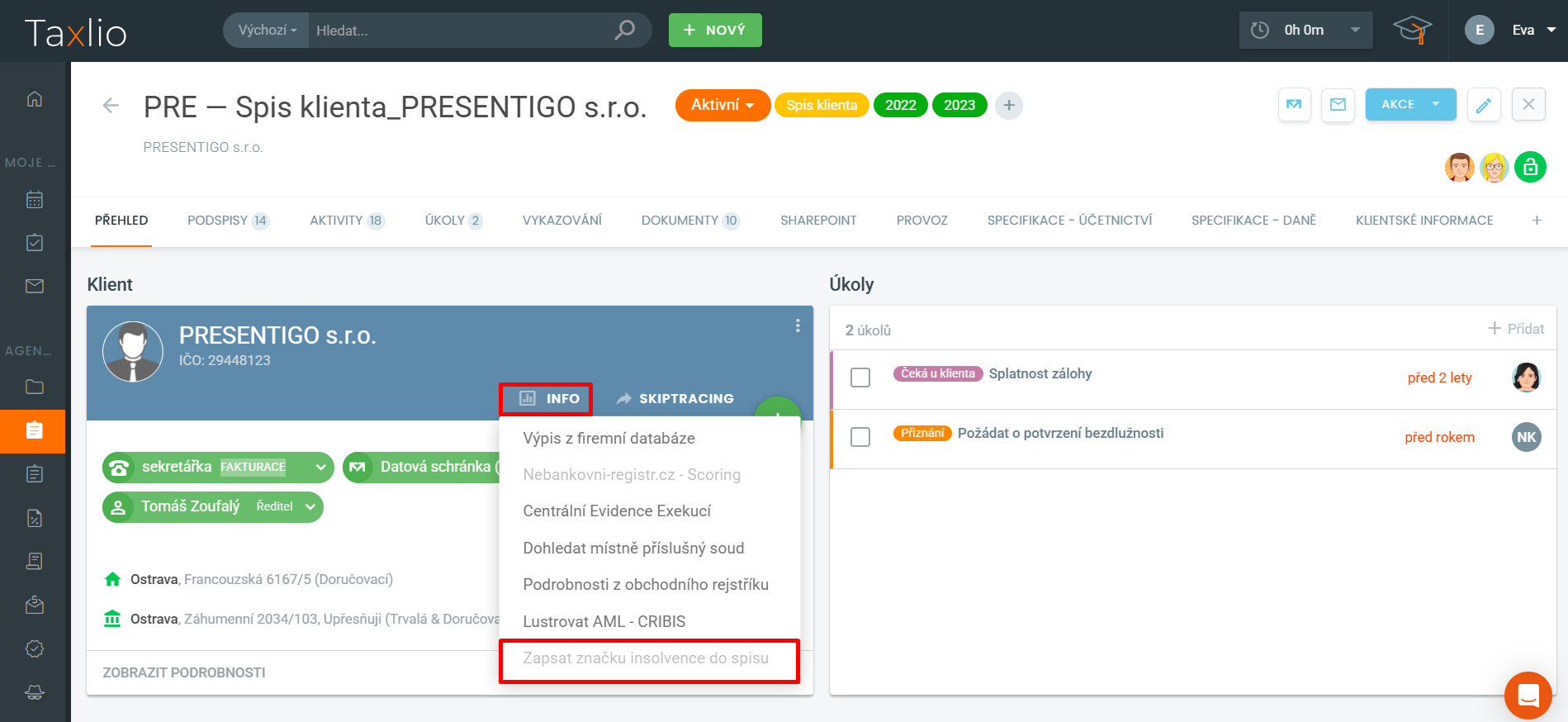Viewport: 1568px width, 722px height.
Task: Open the checked calendar tasks icon in sidebar
Action: point(35,242)
